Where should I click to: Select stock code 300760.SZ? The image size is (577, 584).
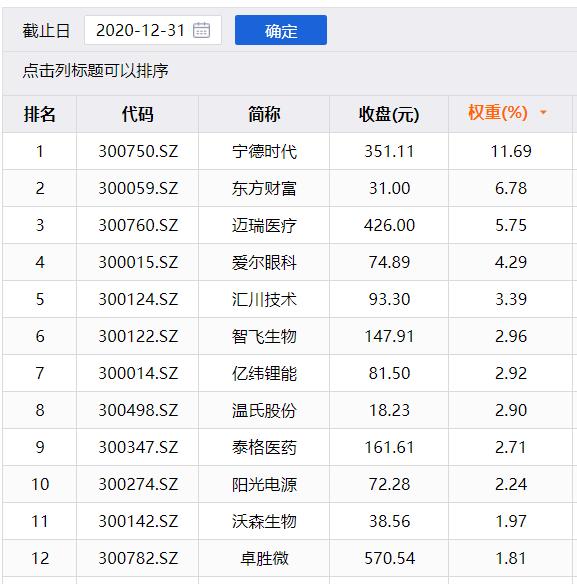click(x=138, y=225)
